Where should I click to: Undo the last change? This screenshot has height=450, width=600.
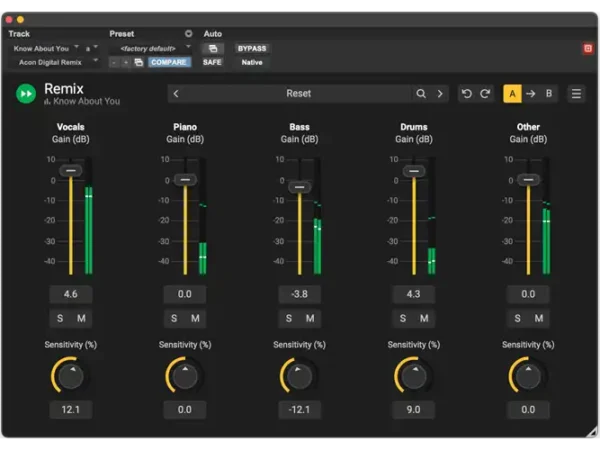click(x=466, y=94)
